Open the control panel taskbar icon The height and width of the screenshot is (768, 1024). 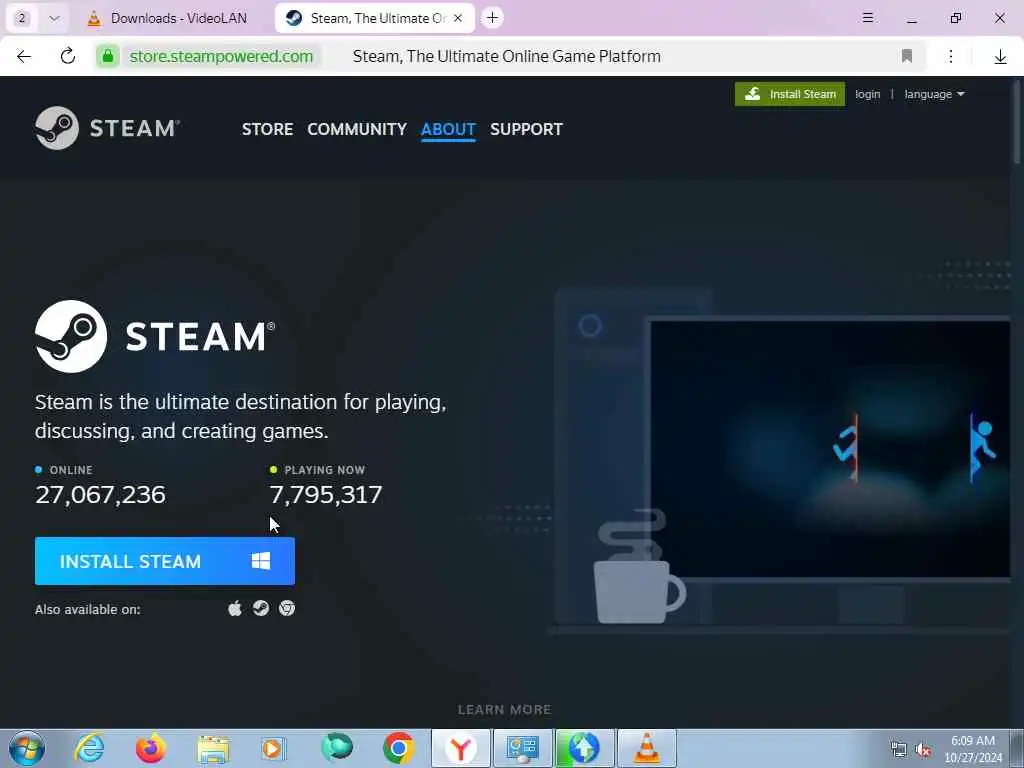point(522,748)
